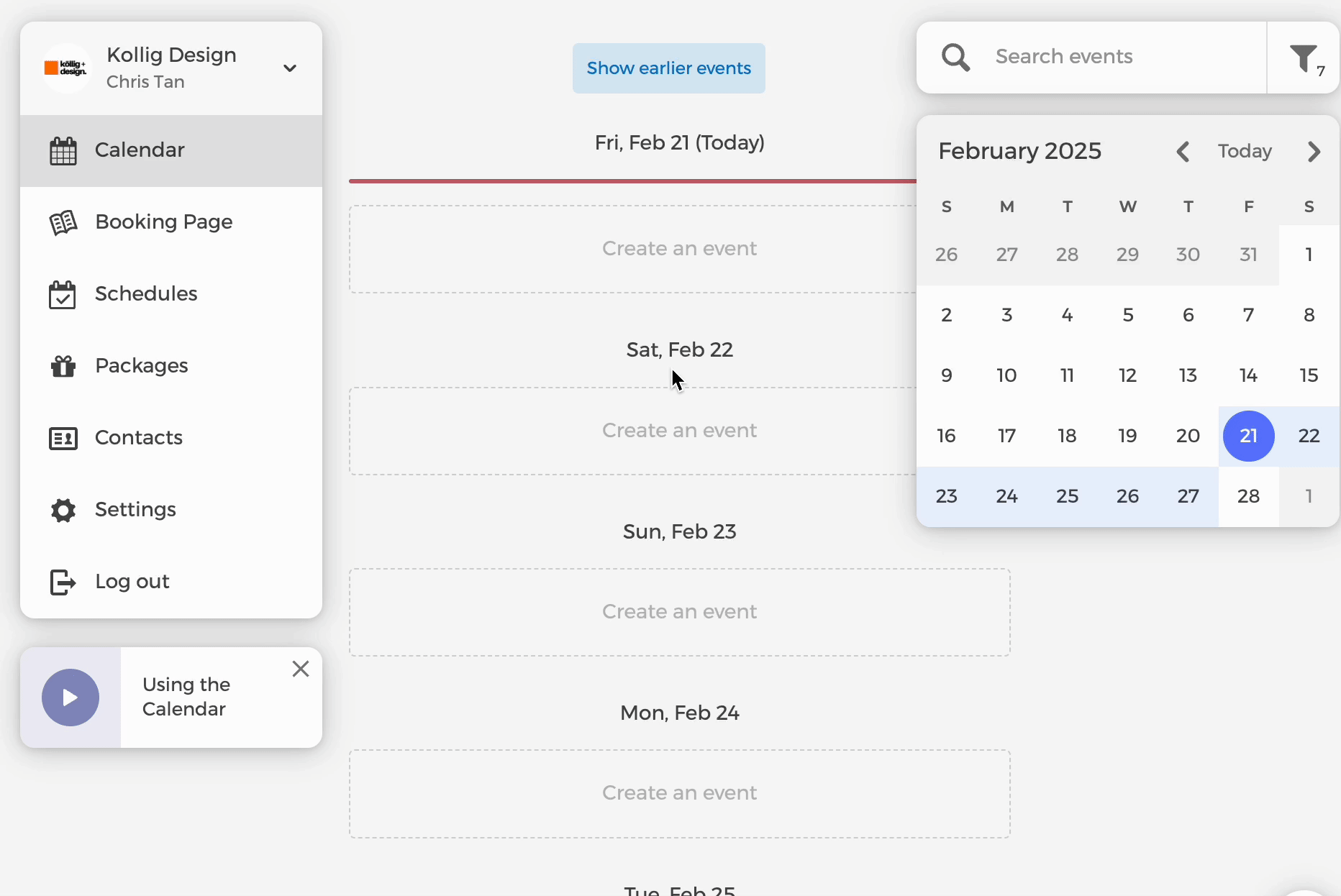
Task: Click the Settings gear icon
Action: point(63,510)
